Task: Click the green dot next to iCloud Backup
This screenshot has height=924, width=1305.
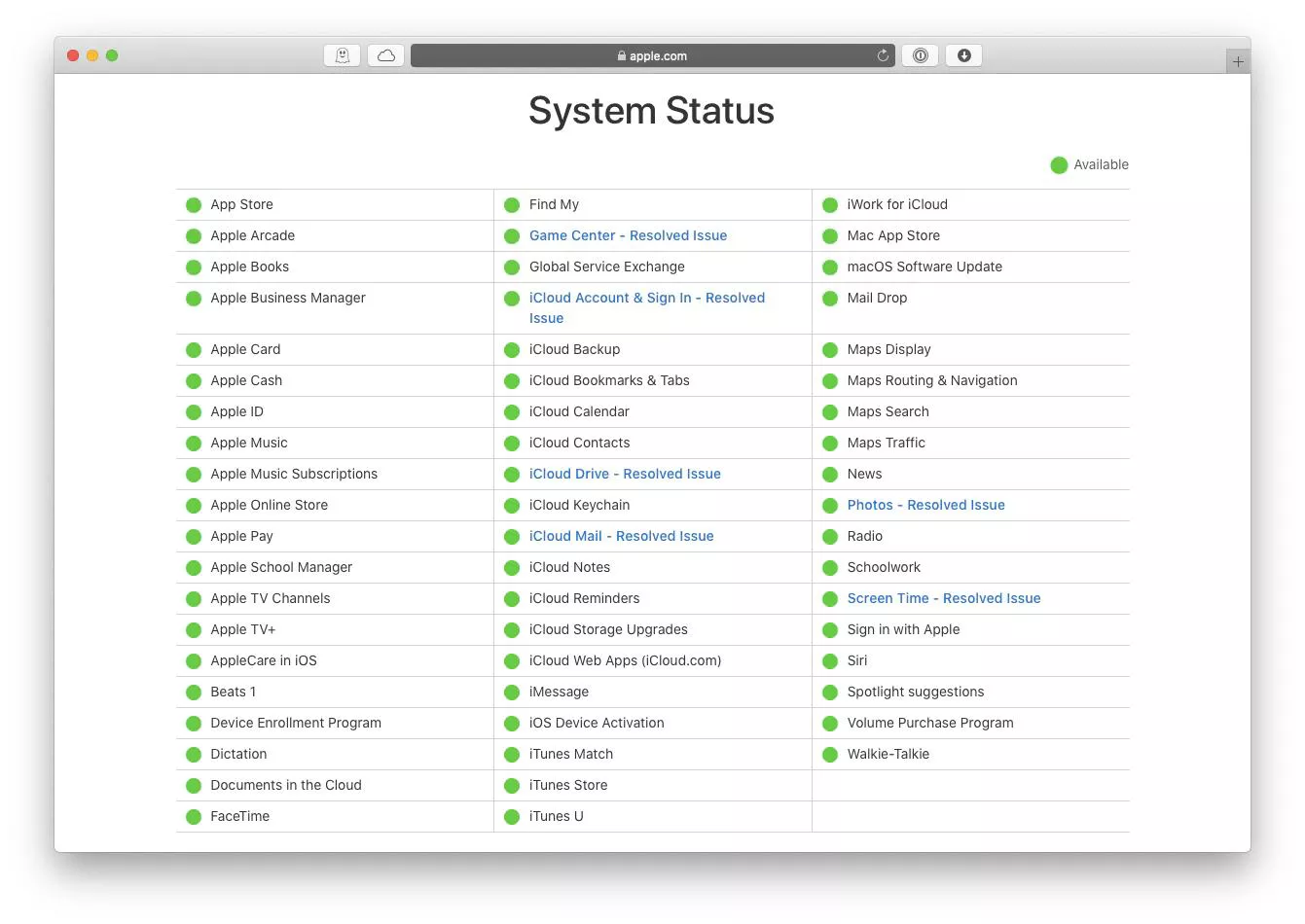Action: click(x=512, y=350)
